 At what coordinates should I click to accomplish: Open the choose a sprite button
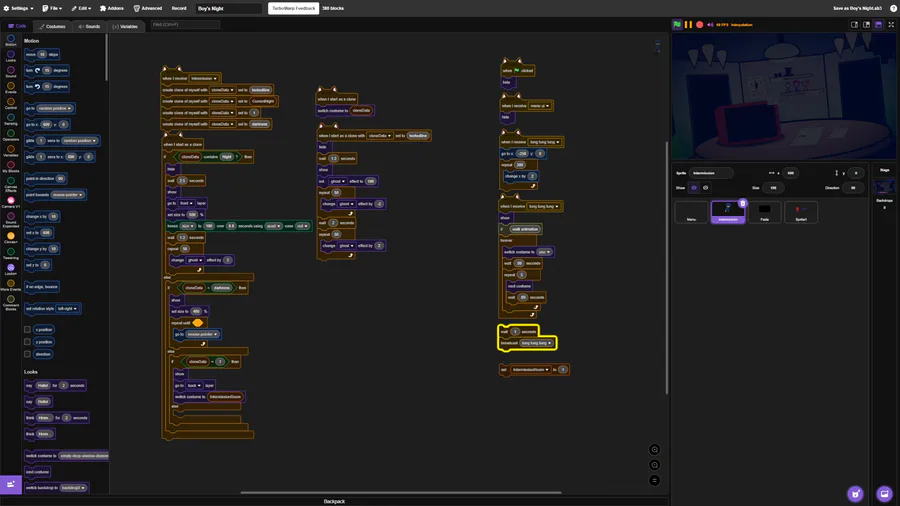tap(855, 493)
